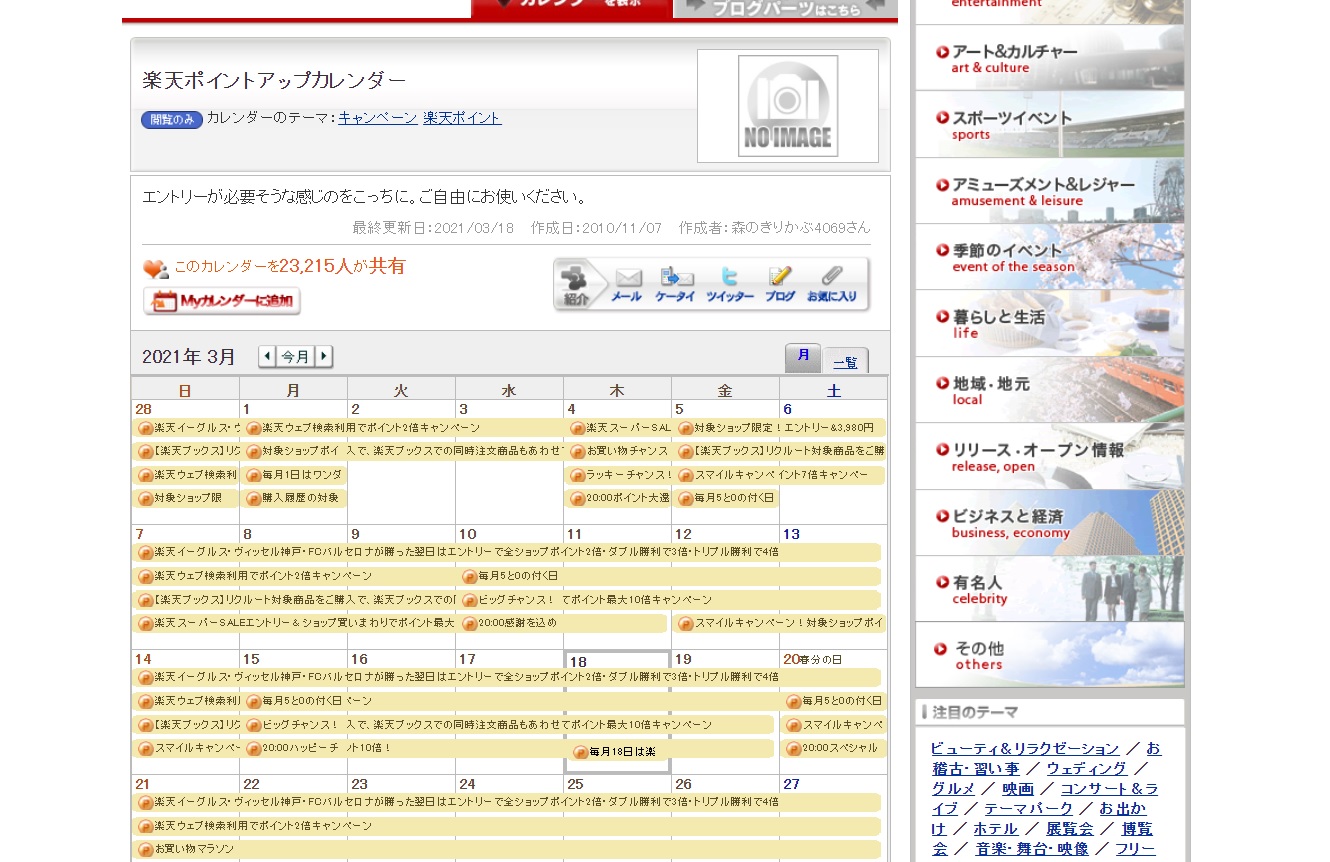
Task: Open March 1 event 購入履歴の対象
Action: [x=295, y=498]
